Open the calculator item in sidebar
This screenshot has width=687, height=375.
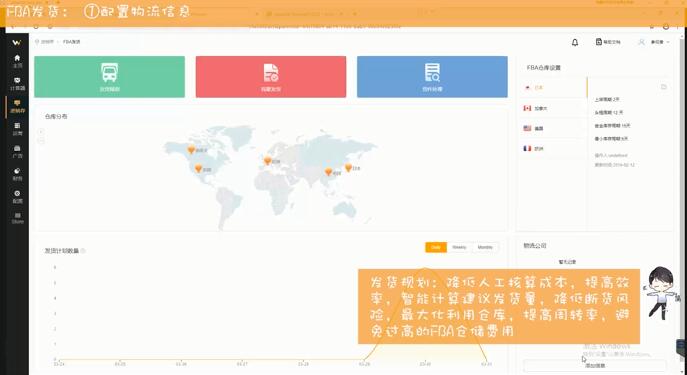pos(17,84)
